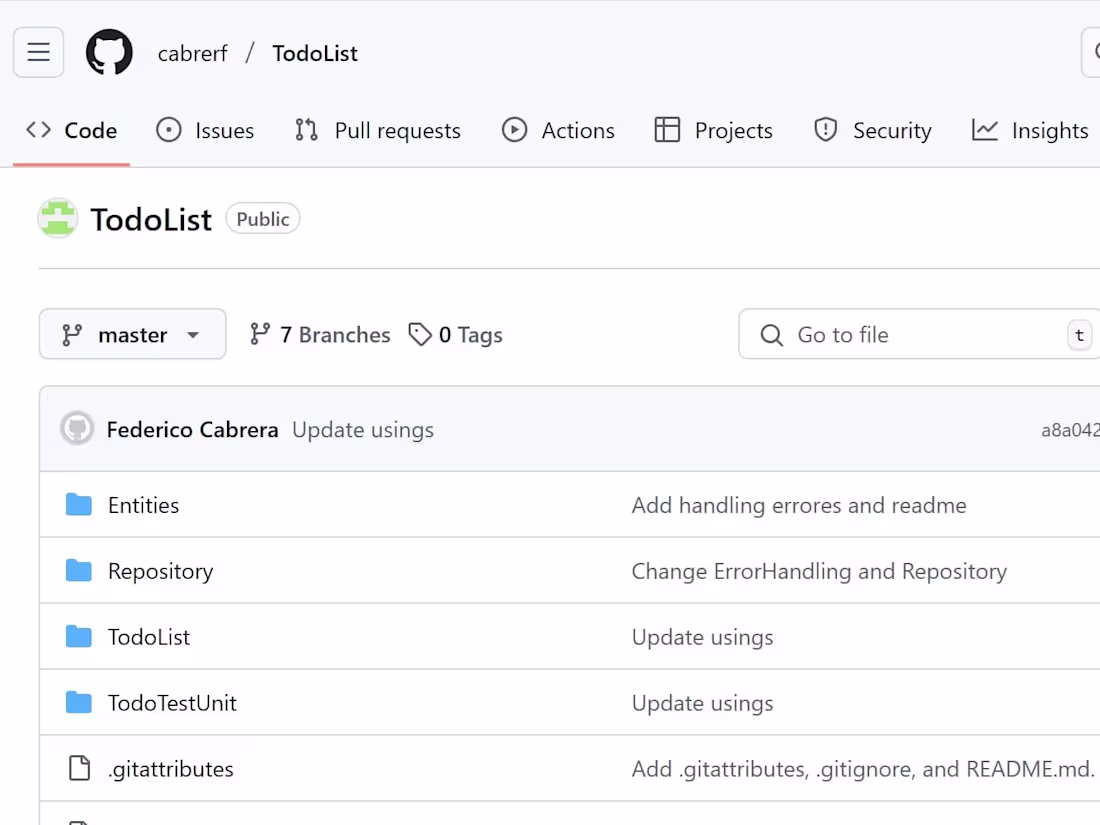Expand the master branch dropdown
This screenshot has width=1100, height=825.
point(132,335)
